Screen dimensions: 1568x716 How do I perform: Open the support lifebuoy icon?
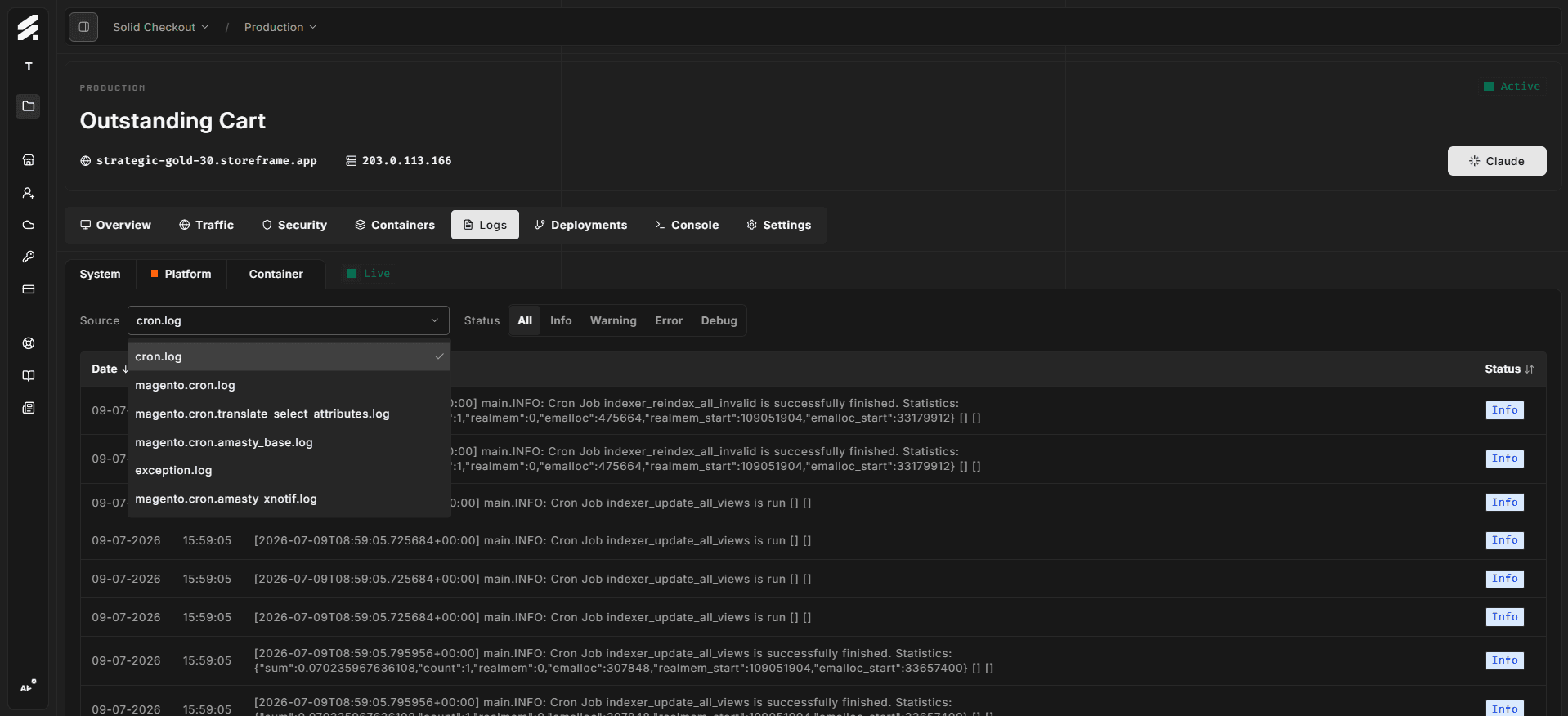point(29,343)
